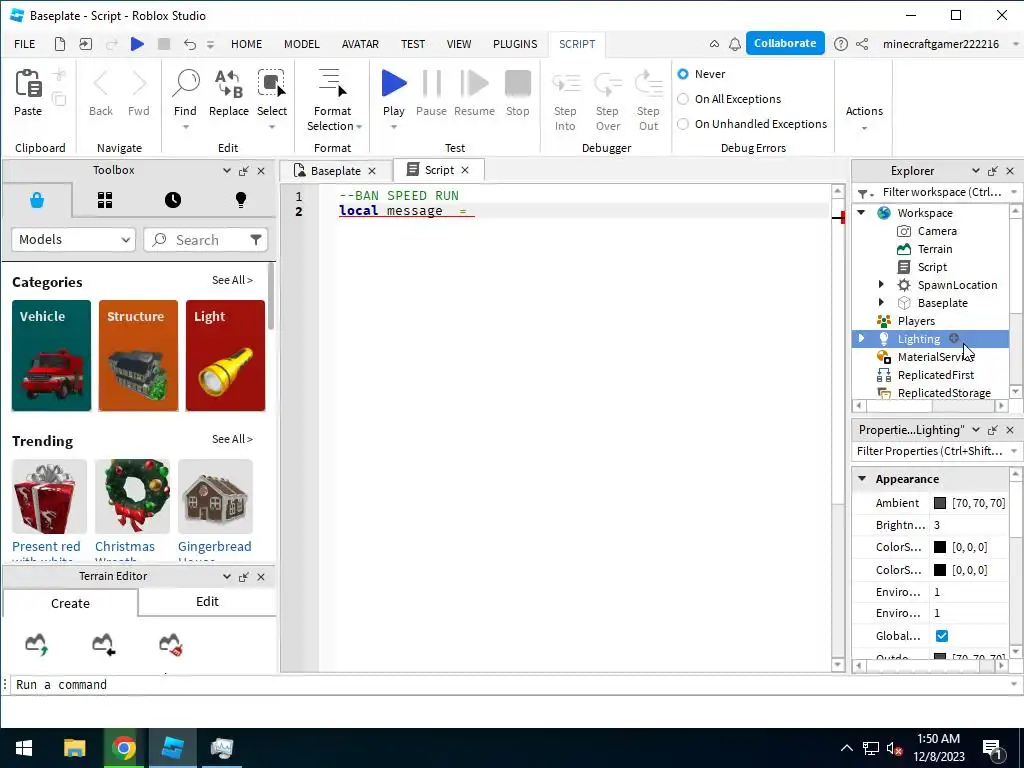Click the Select tool icon
The height and width of the screenshot is (768, 1024).
272,84
